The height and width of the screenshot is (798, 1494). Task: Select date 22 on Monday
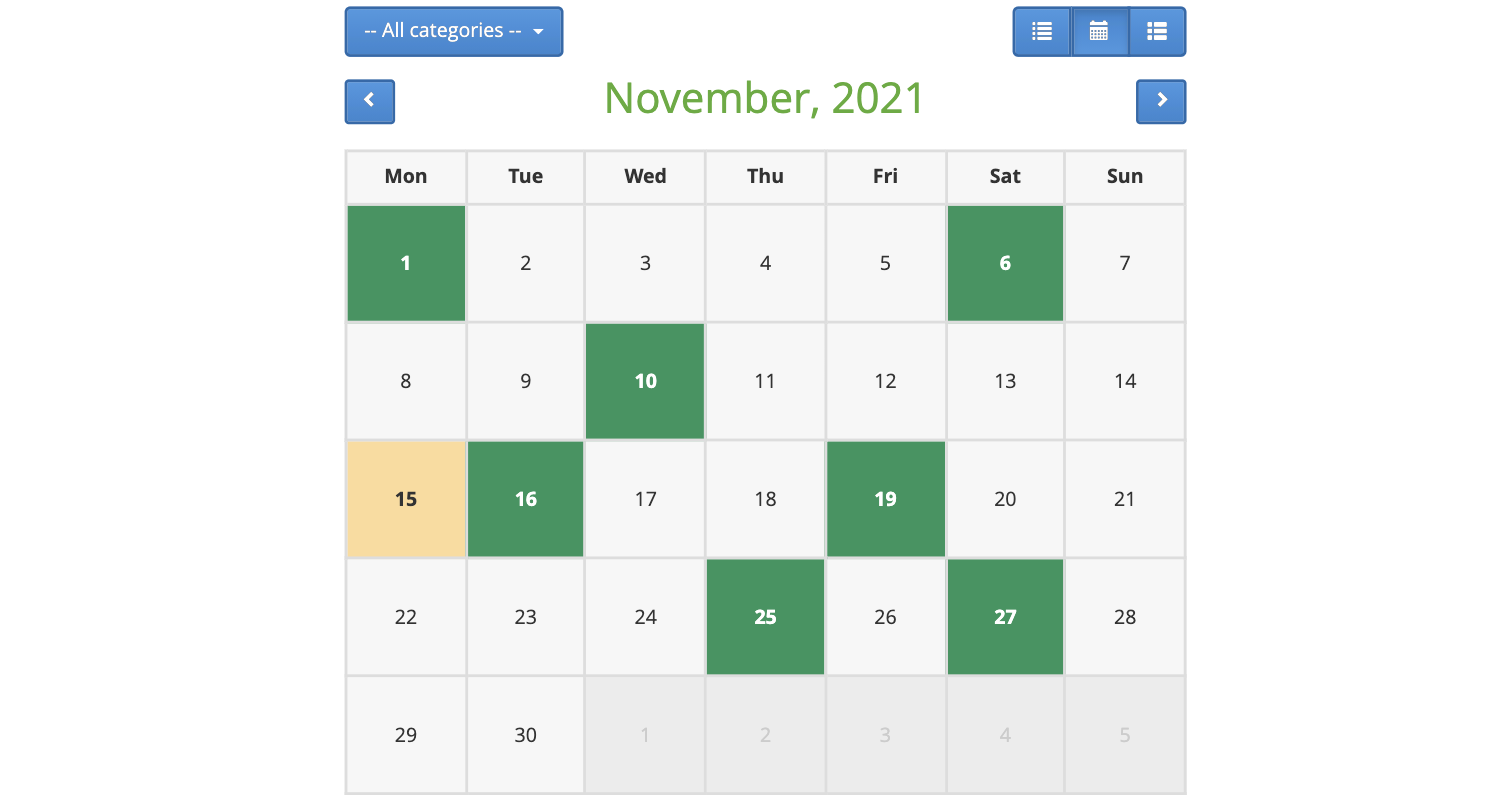click(x=406, y=617)
